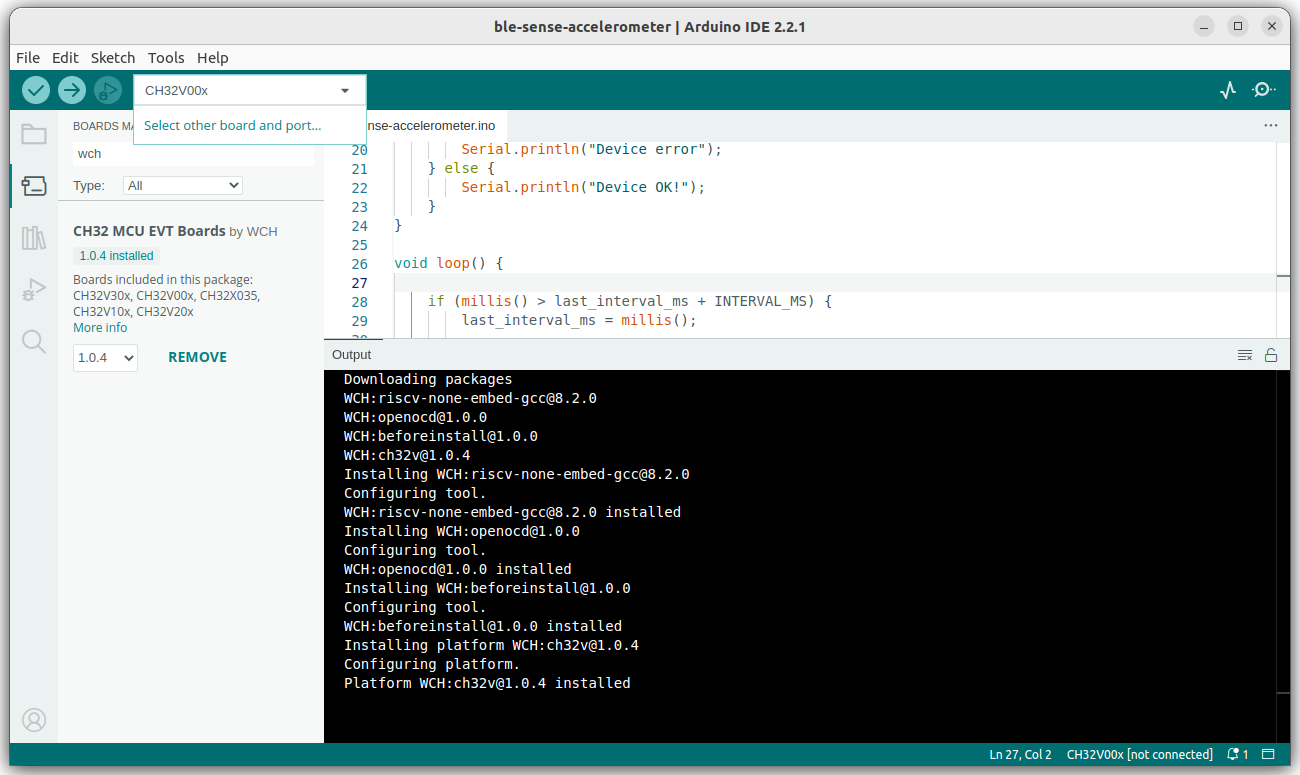Open the More info link
Image resolution: width=1300 pixels, height=775 pixels.
coord(100,328)
